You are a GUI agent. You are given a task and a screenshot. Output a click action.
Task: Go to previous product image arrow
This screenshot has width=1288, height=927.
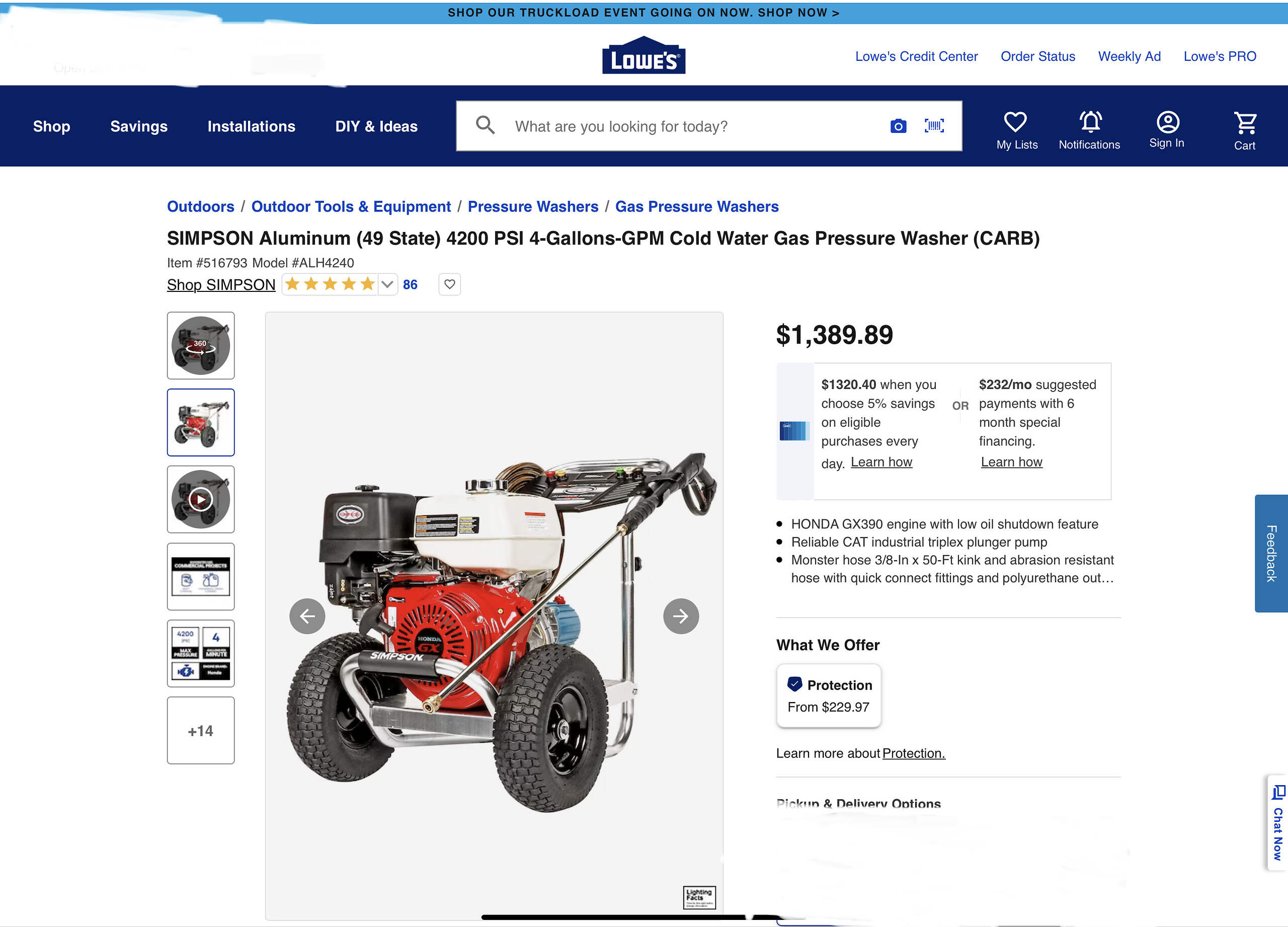(x=307, y=615)
